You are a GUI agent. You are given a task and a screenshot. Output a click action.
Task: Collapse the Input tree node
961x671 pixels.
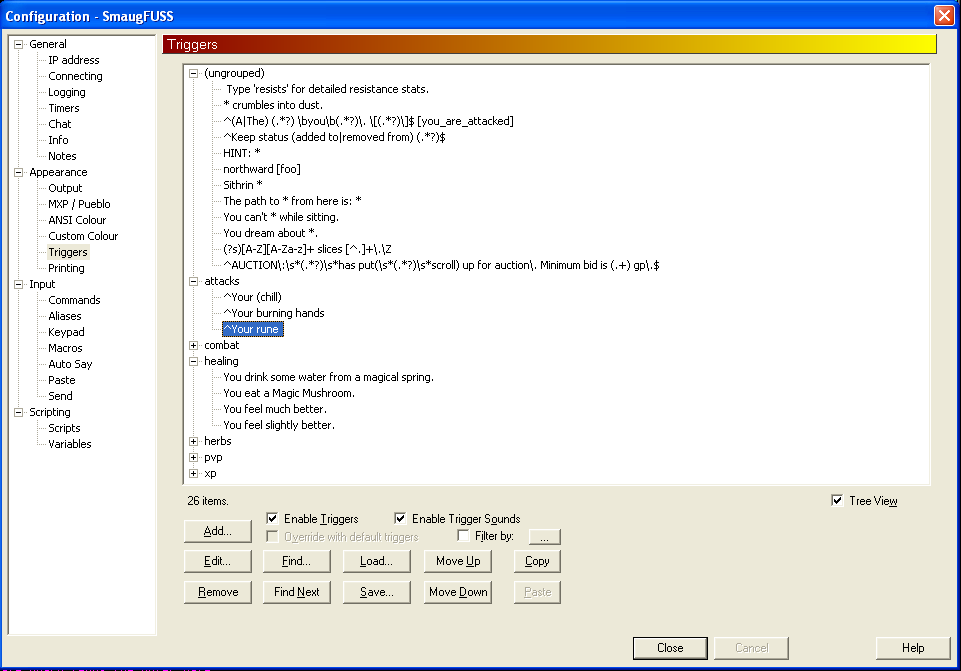point(18,284)
